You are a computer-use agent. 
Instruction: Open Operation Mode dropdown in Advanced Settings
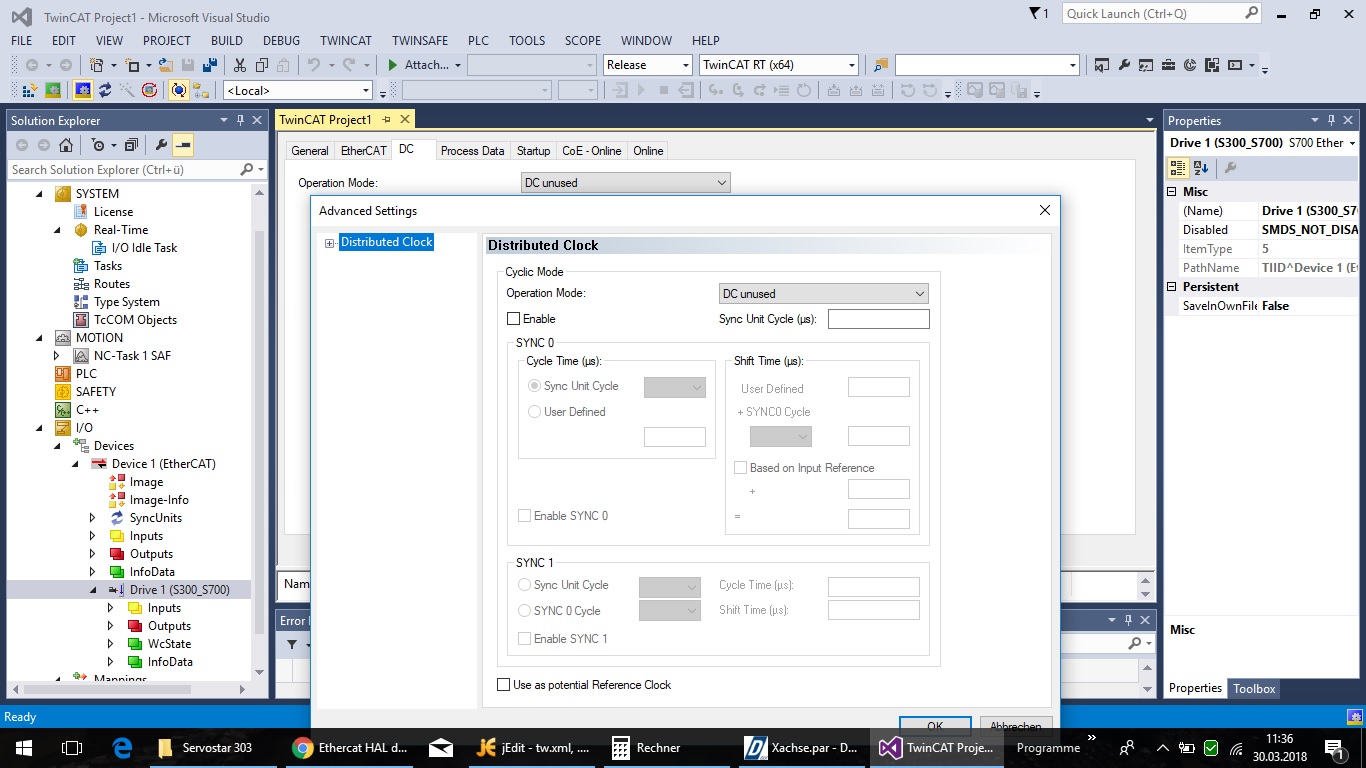tap(823, 294)
